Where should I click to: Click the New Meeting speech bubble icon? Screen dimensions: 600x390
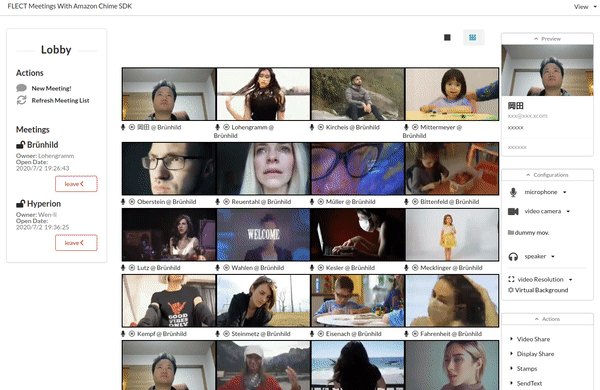tap(21, 88)
